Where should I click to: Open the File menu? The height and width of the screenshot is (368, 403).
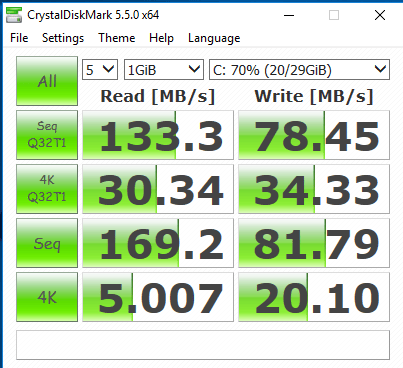(19, 38)
